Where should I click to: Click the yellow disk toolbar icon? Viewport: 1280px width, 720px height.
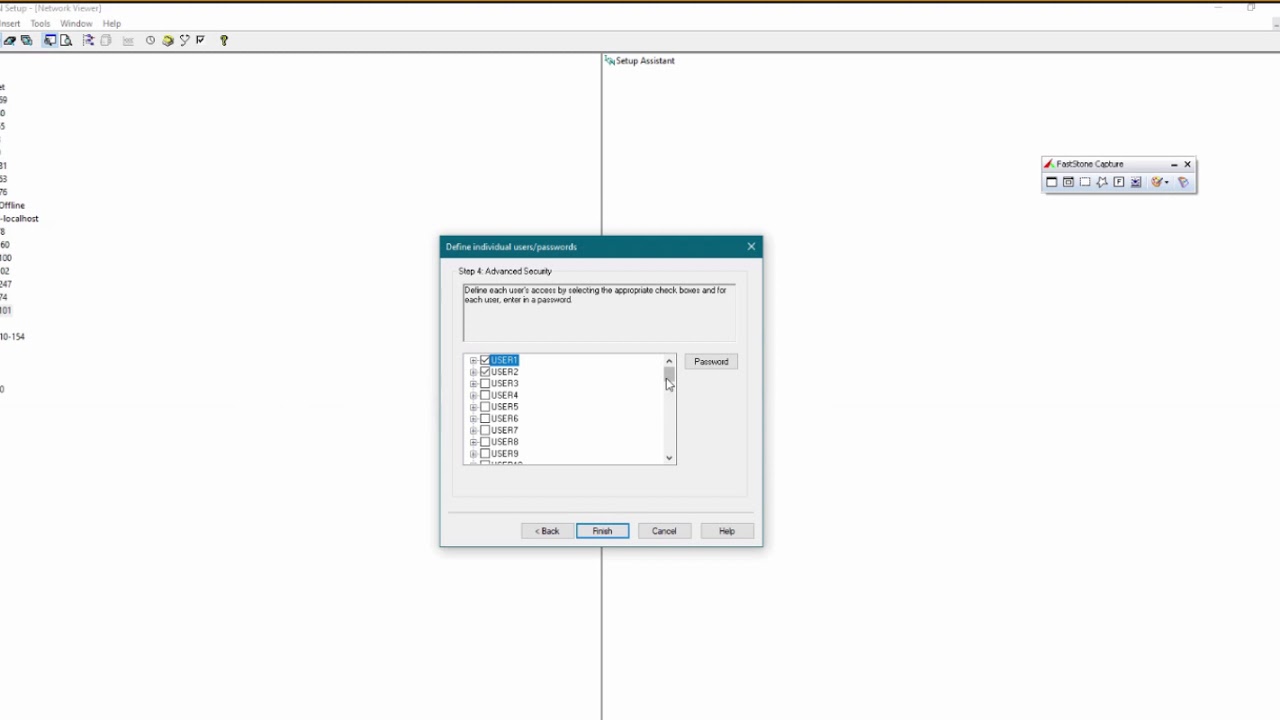168,41
